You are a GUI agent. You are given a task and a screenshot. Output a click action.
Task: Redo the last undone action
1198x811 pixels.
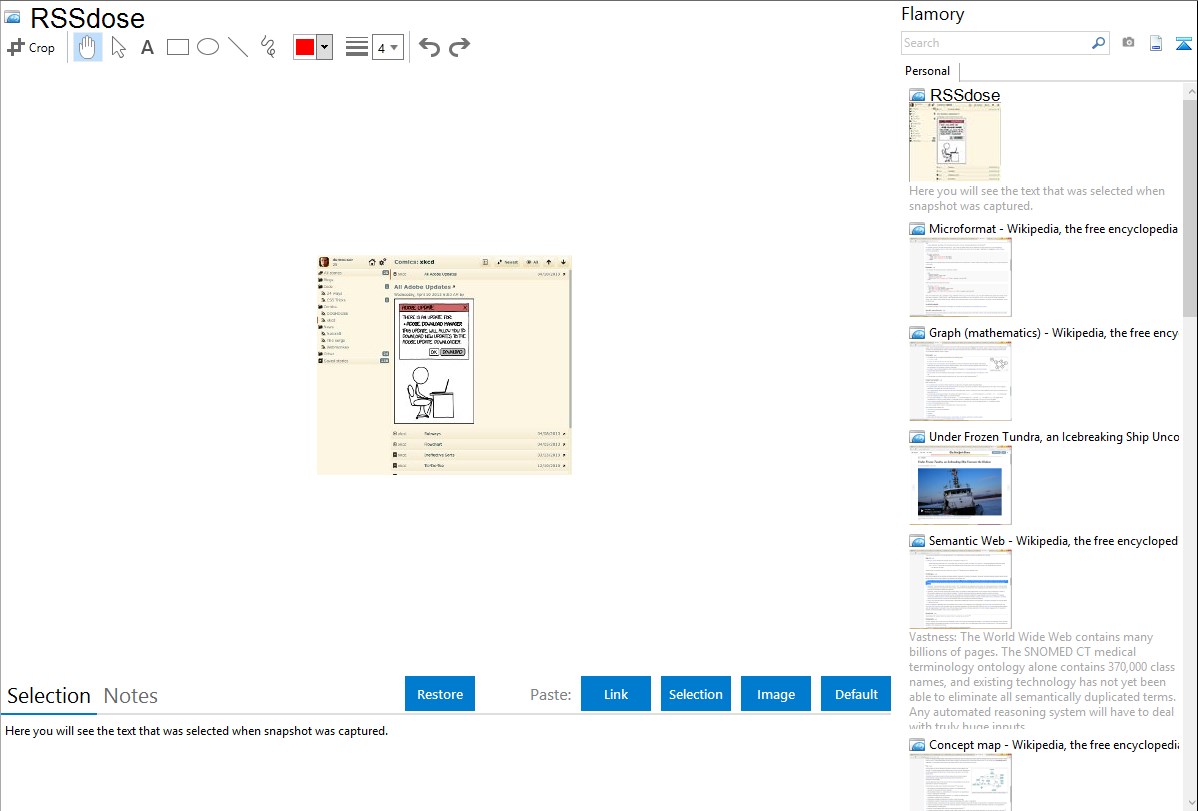click(x=460, y=47)
